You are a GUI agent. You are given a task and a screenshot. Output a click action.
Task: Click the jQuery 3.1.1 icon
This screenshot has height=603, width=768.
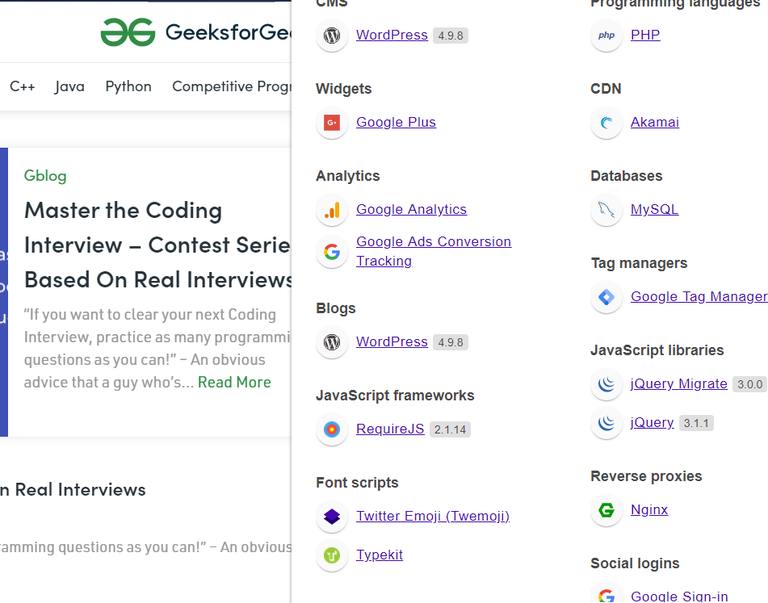pyautogui.click(x=606, y=423)
